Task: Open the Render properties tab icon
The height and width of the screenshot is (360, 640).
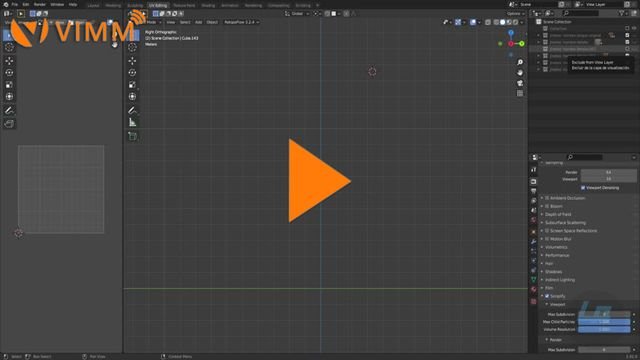Action: [533, 182]
